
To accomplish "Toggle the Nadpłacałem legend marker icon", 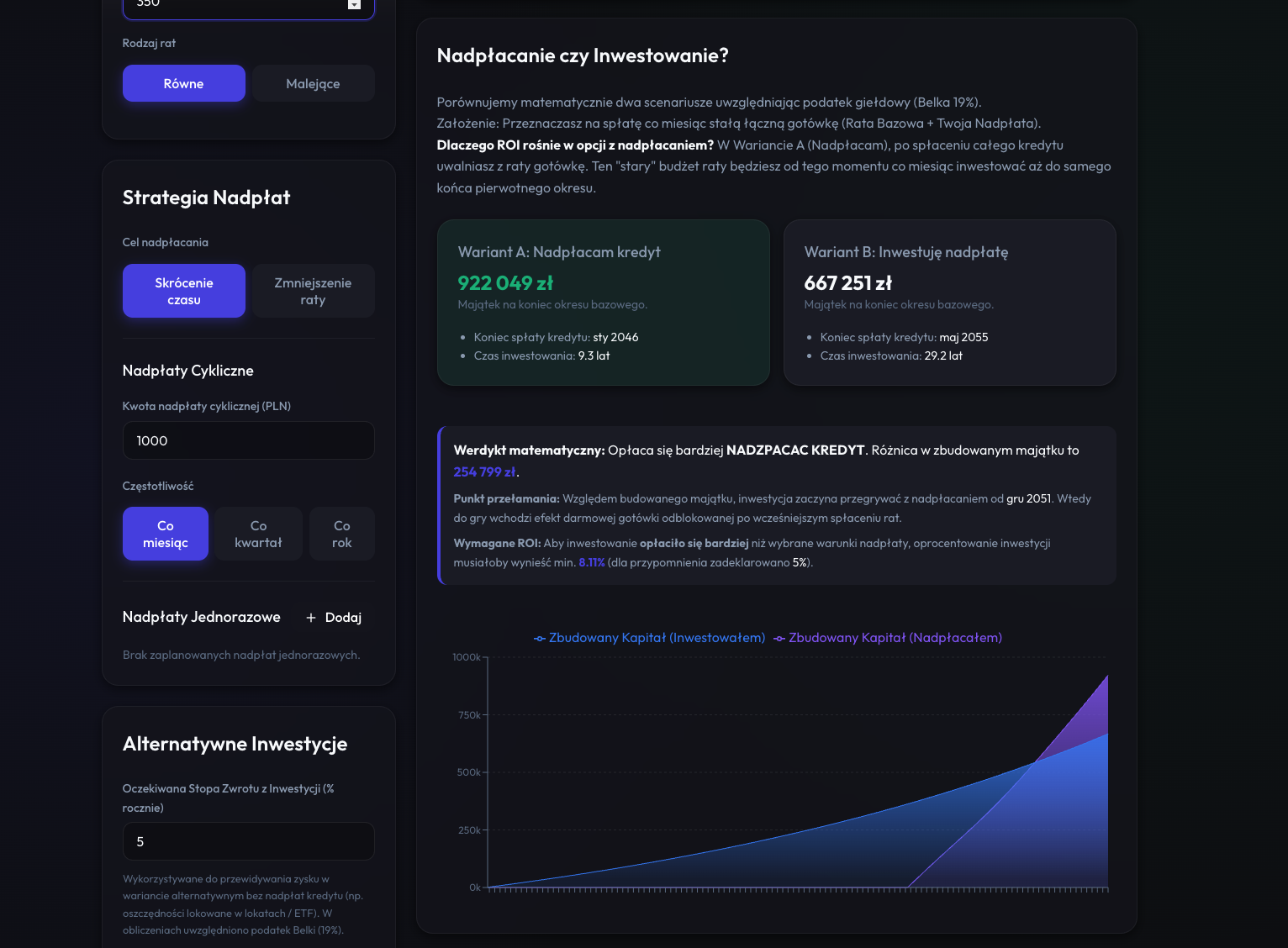I will tap(779, 639).
